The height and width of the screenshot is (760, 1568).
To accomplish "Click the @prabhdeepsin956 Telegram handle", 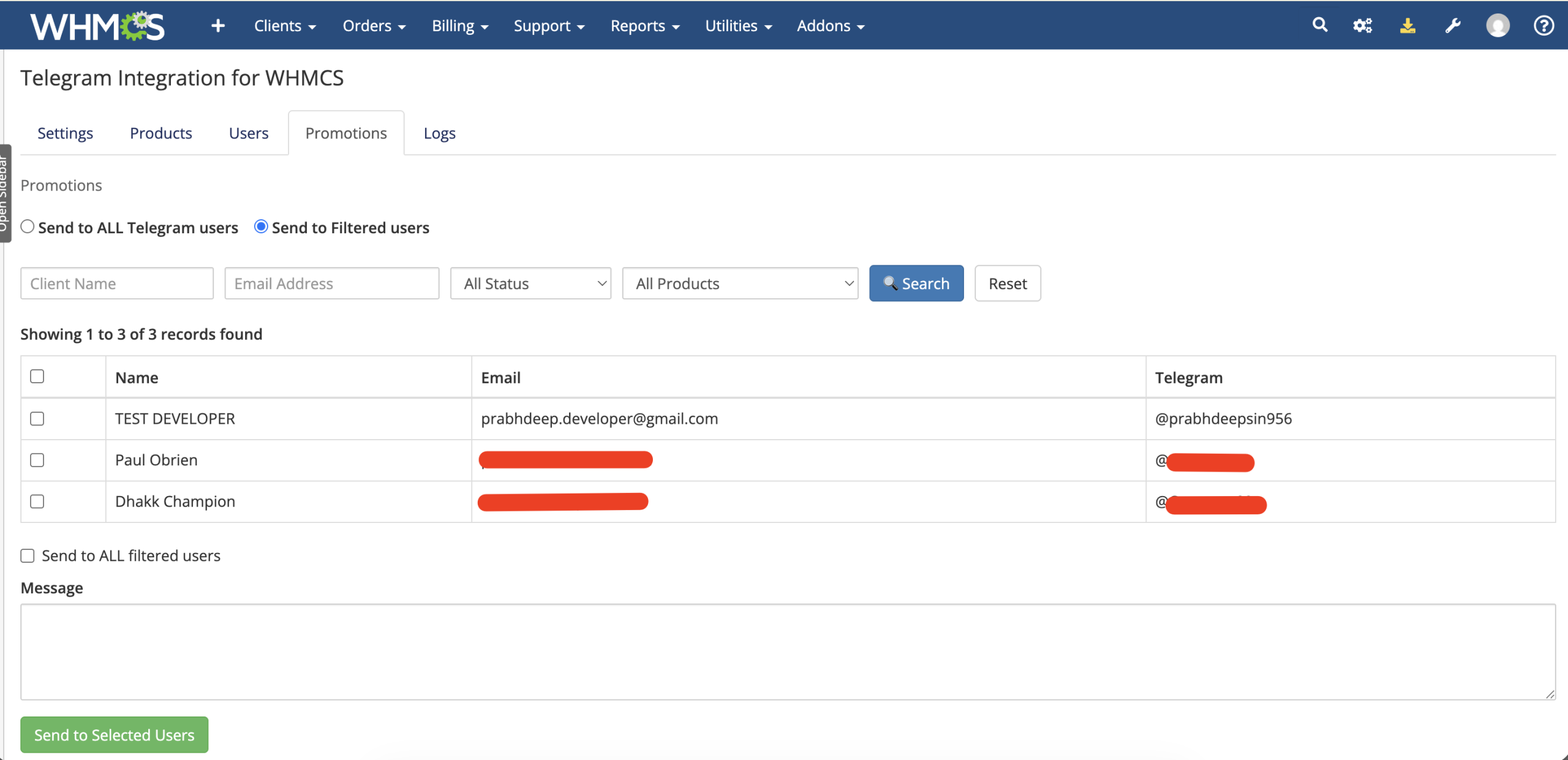I will pos(1223,418).
